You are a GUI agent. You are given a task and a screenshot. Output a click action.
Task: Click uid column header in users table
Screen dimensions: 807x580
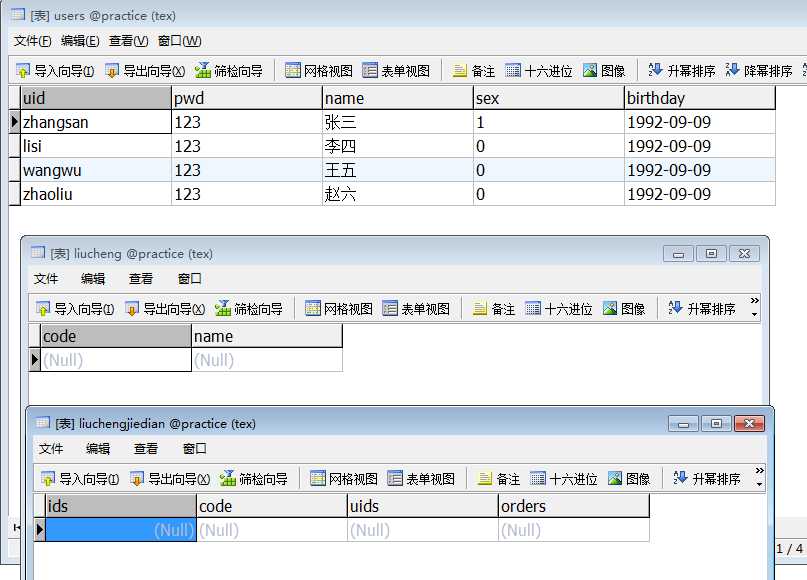point(96,98)
